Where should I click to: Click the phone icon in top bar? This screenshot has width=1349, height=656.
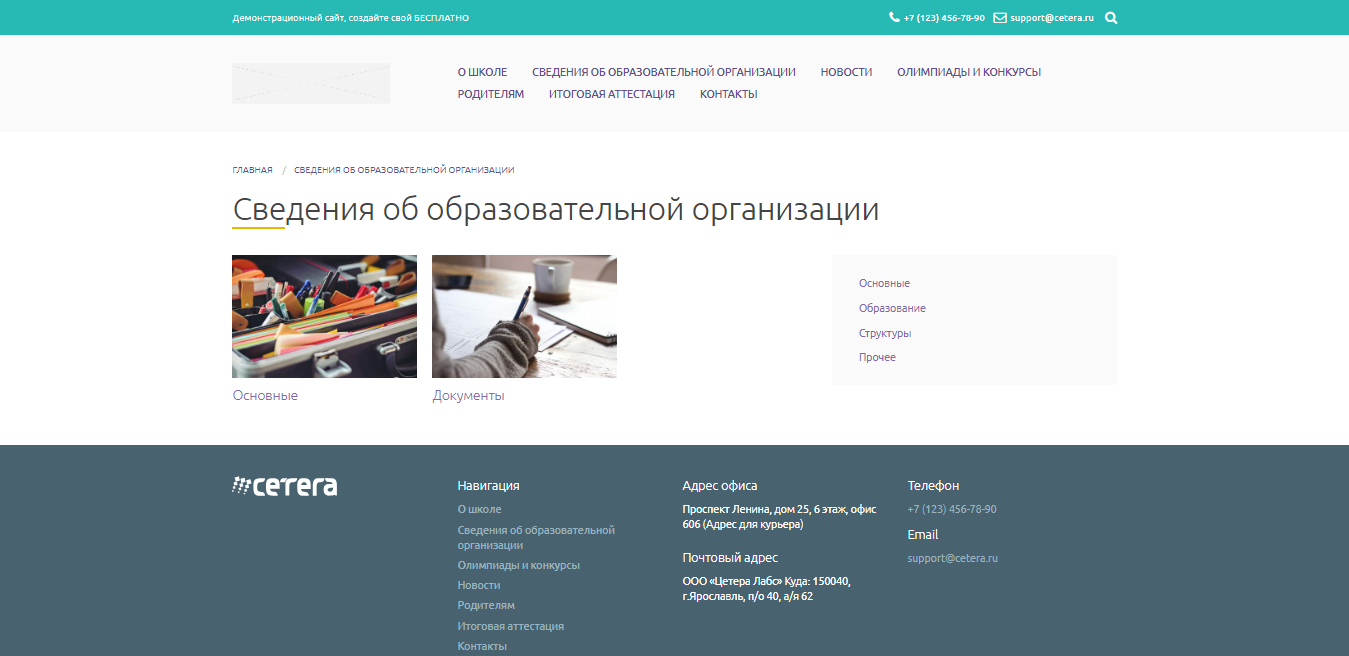coord(894,17)
